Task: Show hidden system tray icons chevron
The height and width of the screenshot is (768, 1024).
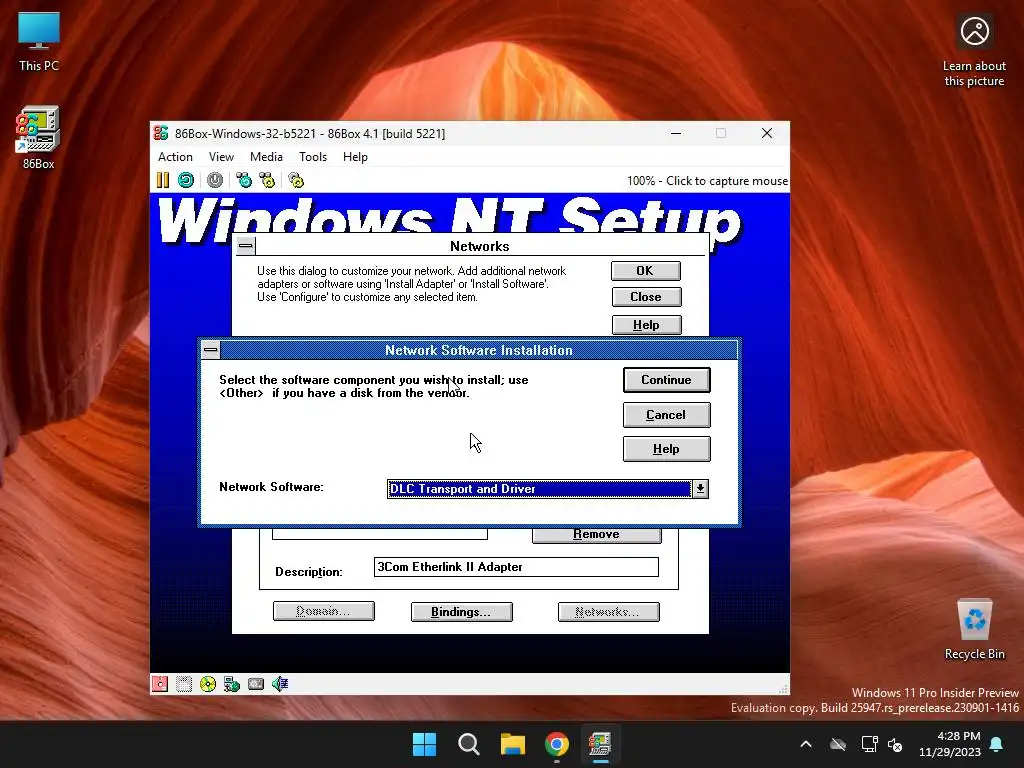Action: point(806,744)
